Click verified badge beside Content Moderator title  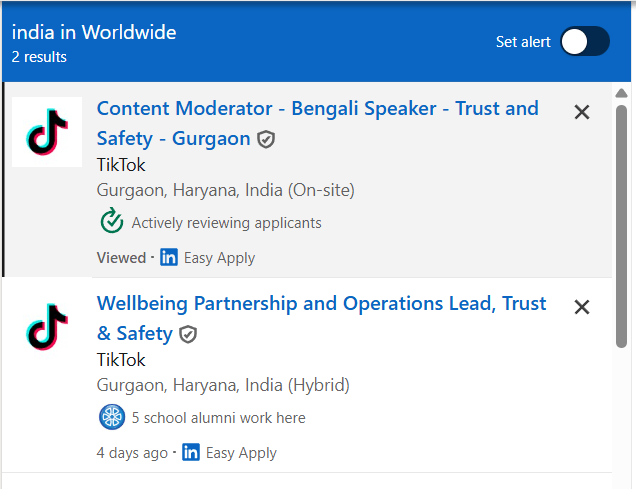(x=266, y=140)
